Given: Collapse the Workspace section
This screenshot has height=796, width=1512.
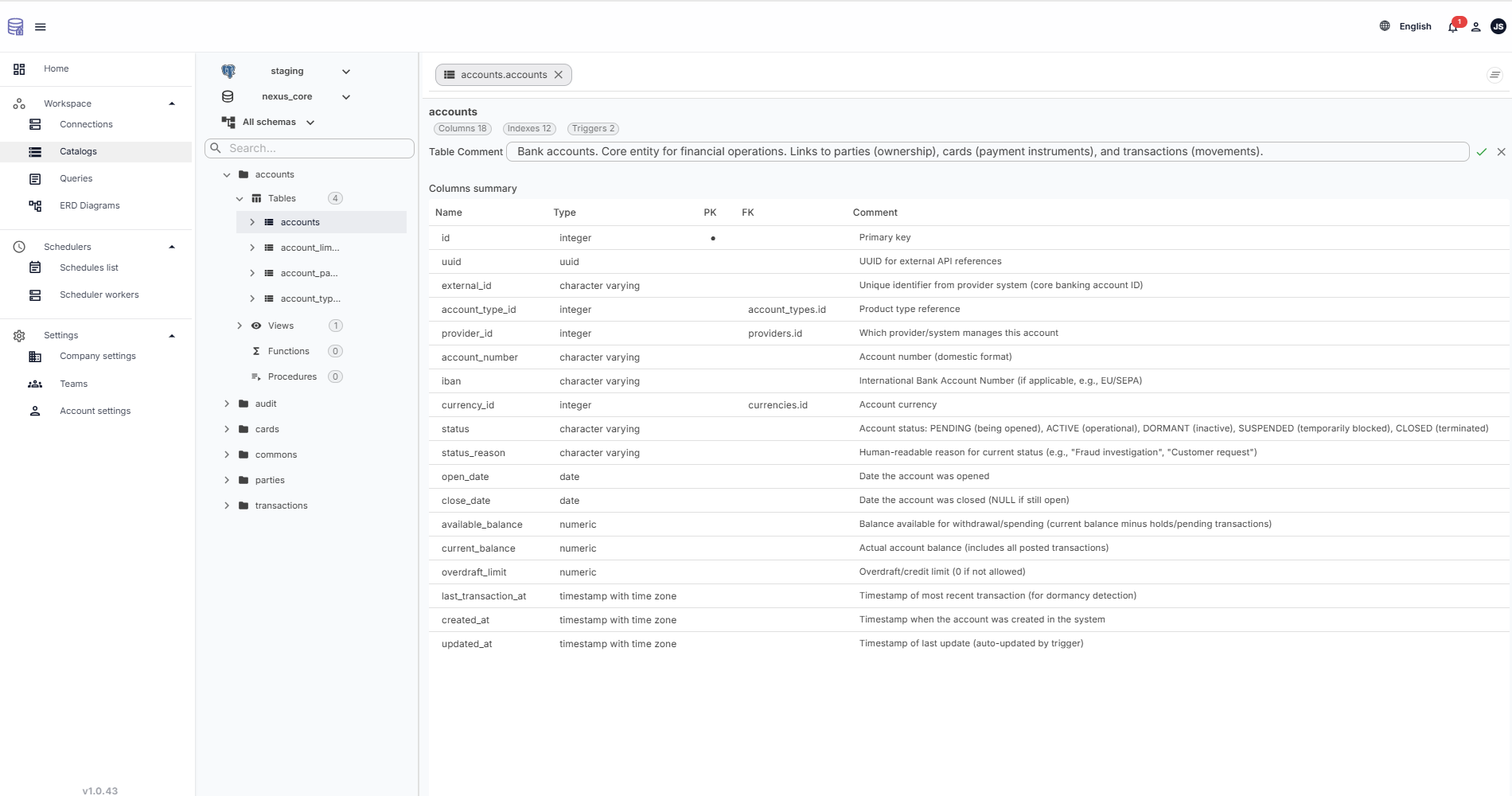Looking at the screenshot, I should 171,103.
